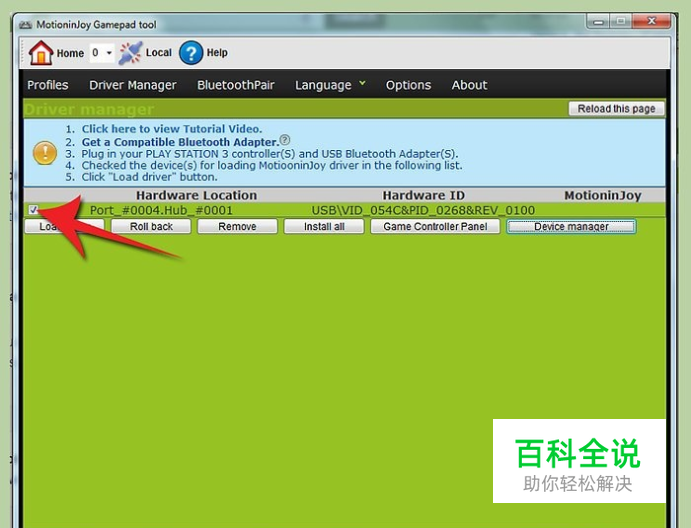Viewport: 691px width, 528px height.
Task: Click the Home house icon
Action: (41, 53)
